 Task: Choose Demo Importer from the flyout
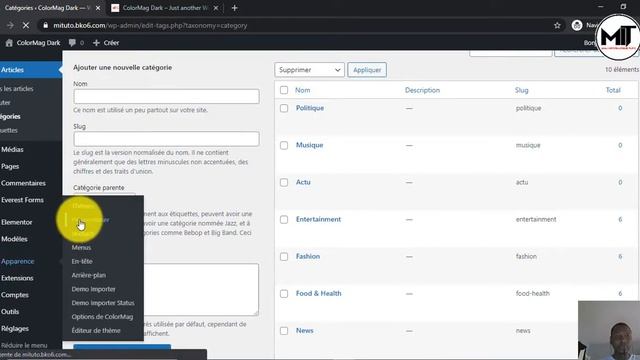tap(93, 289)
